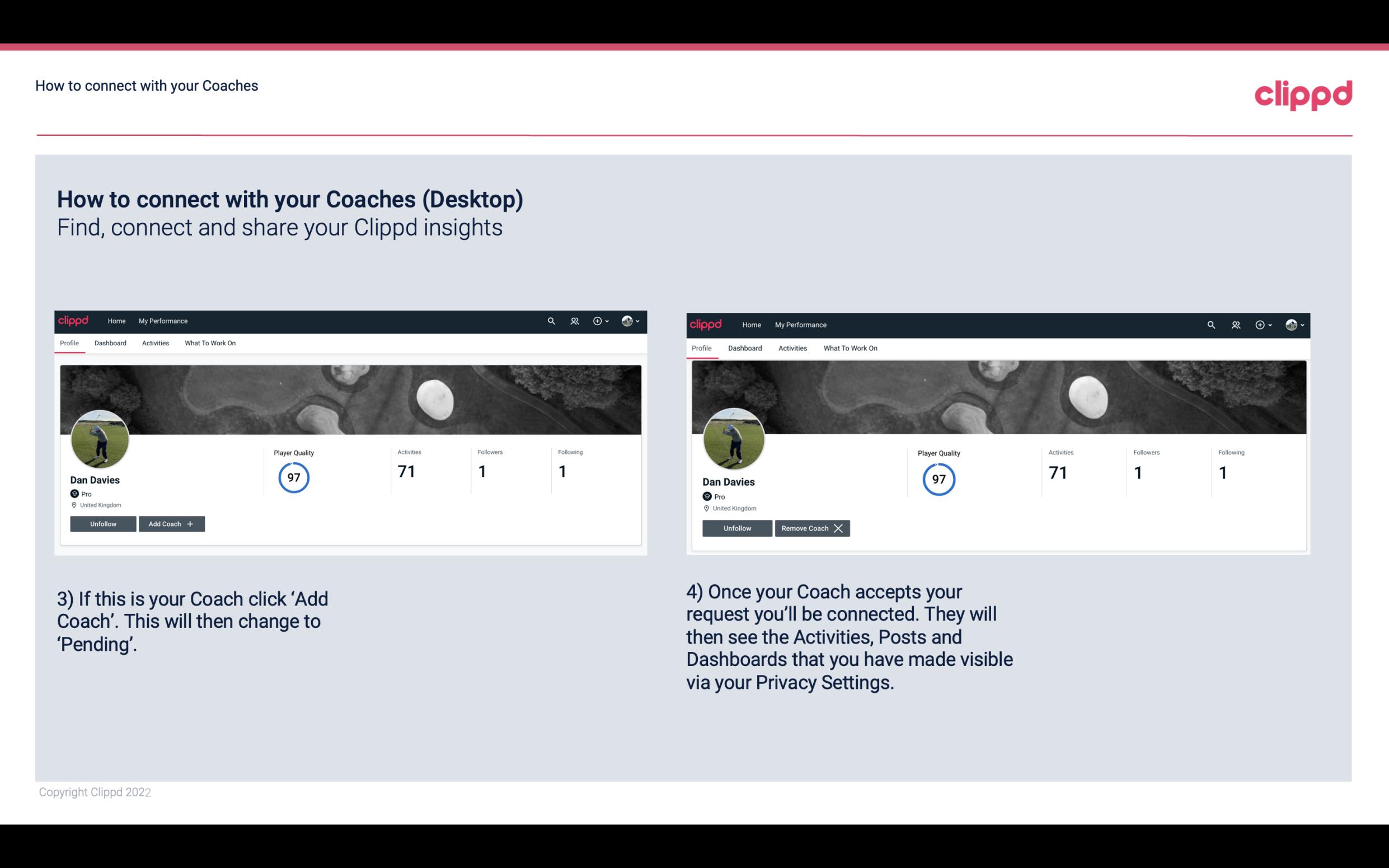Toggle visibility of Activities tab left panel
The image size is (1389, 868).
155,343
